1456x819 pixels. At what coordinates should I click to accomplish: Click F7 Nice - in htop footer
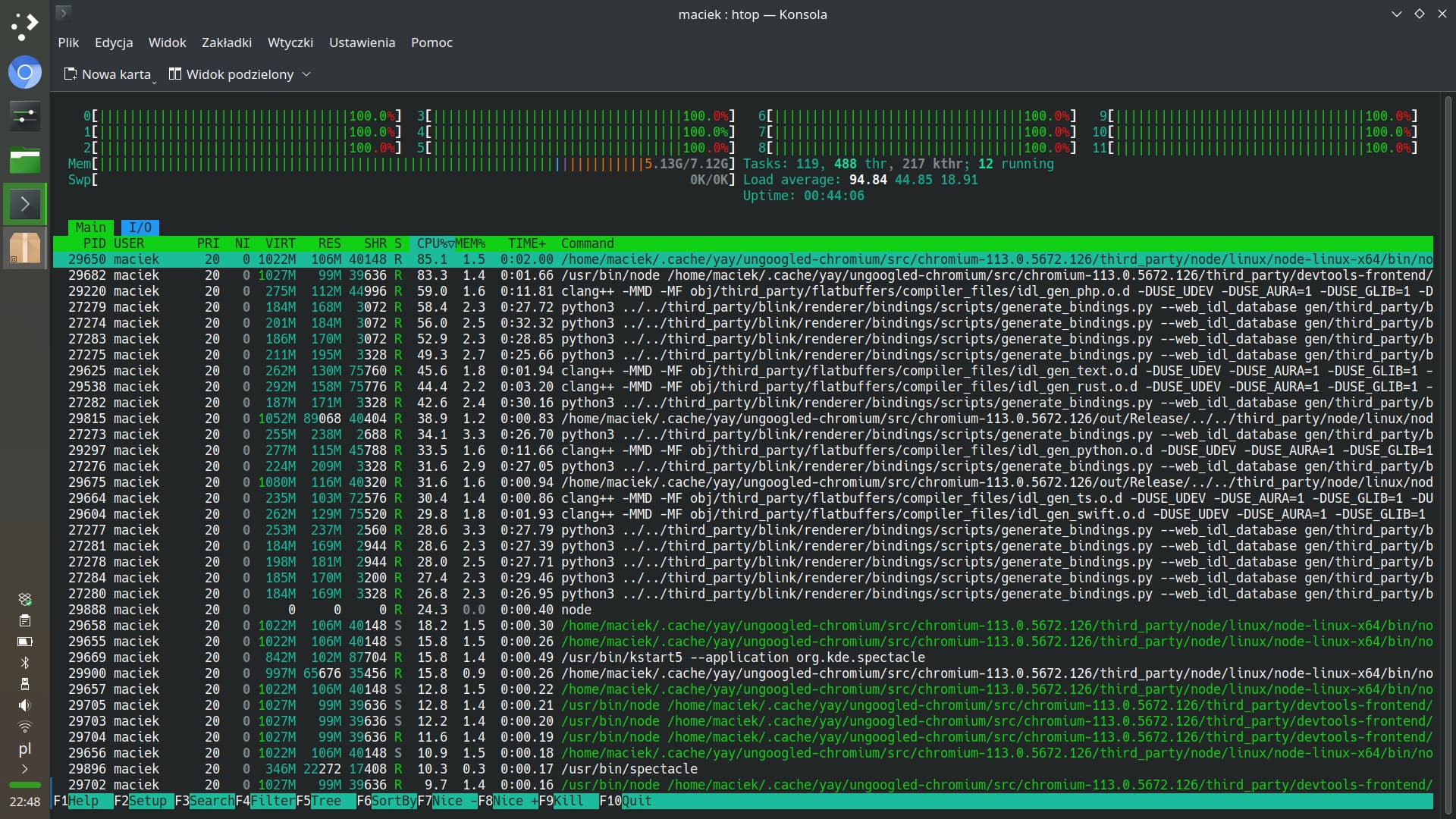447,801
